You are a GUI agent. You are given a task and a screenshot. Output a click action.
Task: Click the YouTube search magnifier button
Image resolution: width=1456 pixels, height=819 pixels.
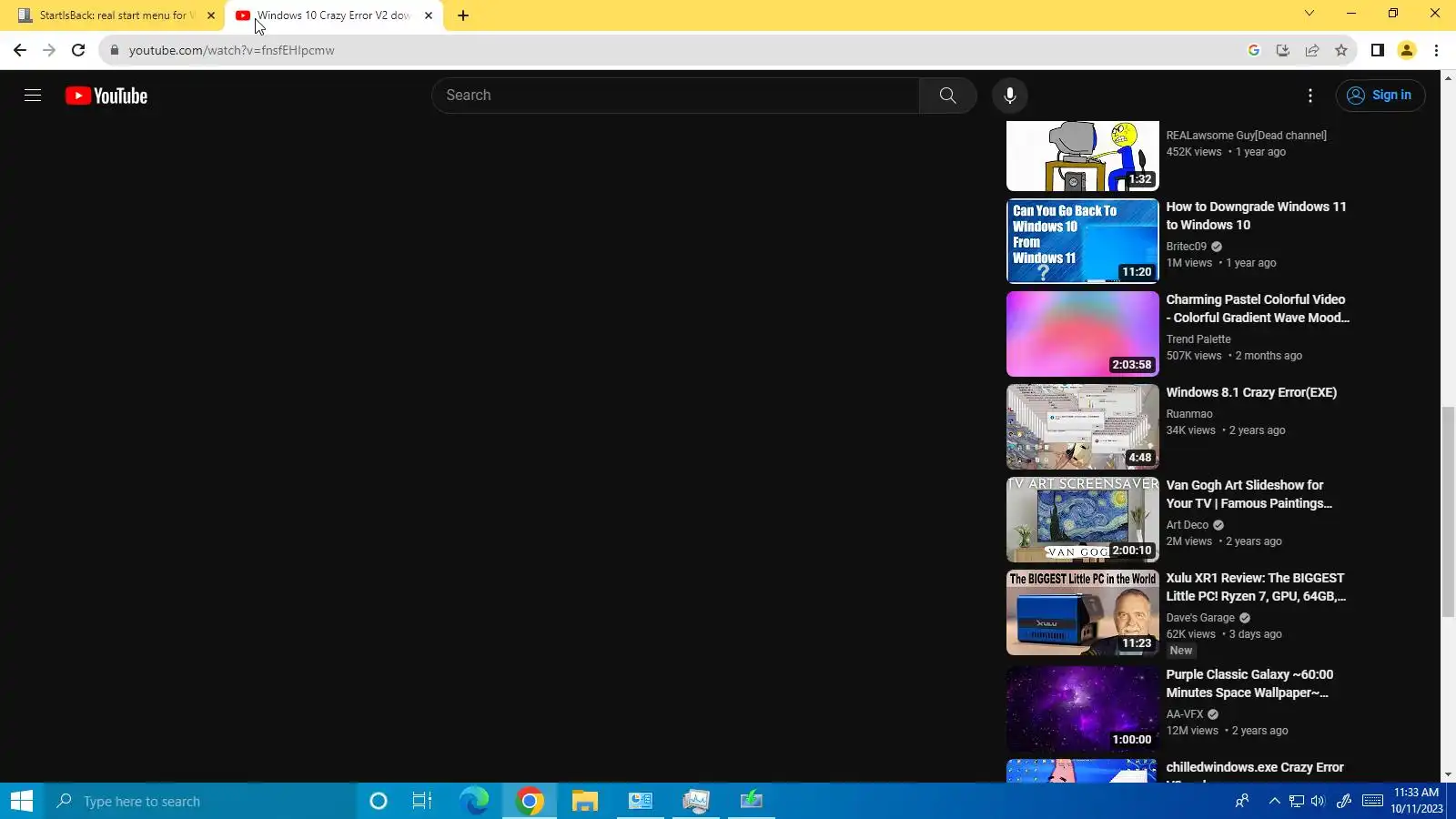click(x=947, y=96)
